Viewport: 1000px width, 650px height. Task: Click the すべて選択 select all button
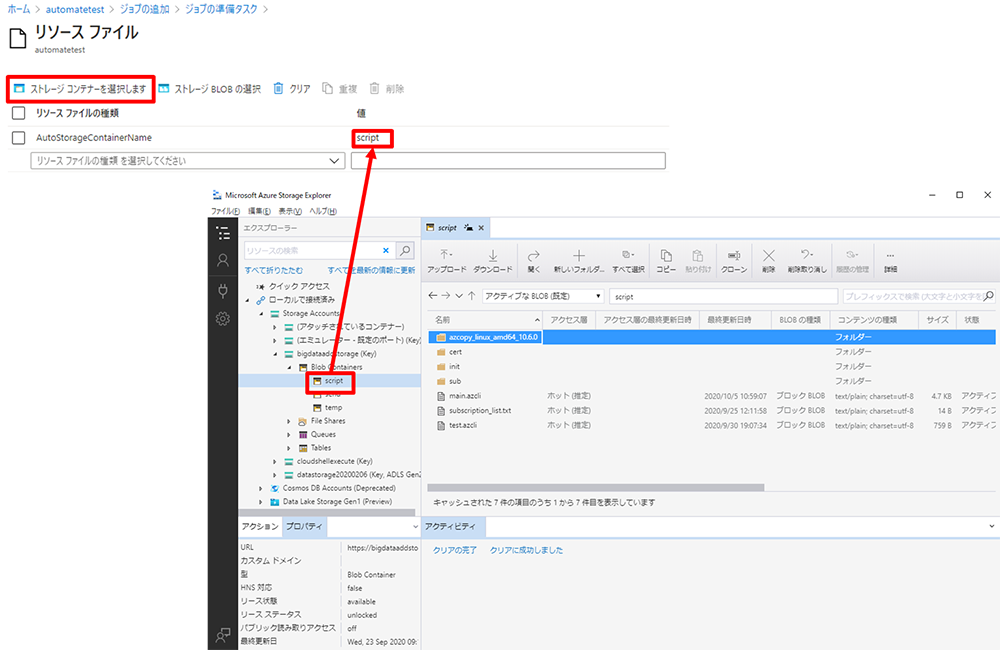(628, 261)
